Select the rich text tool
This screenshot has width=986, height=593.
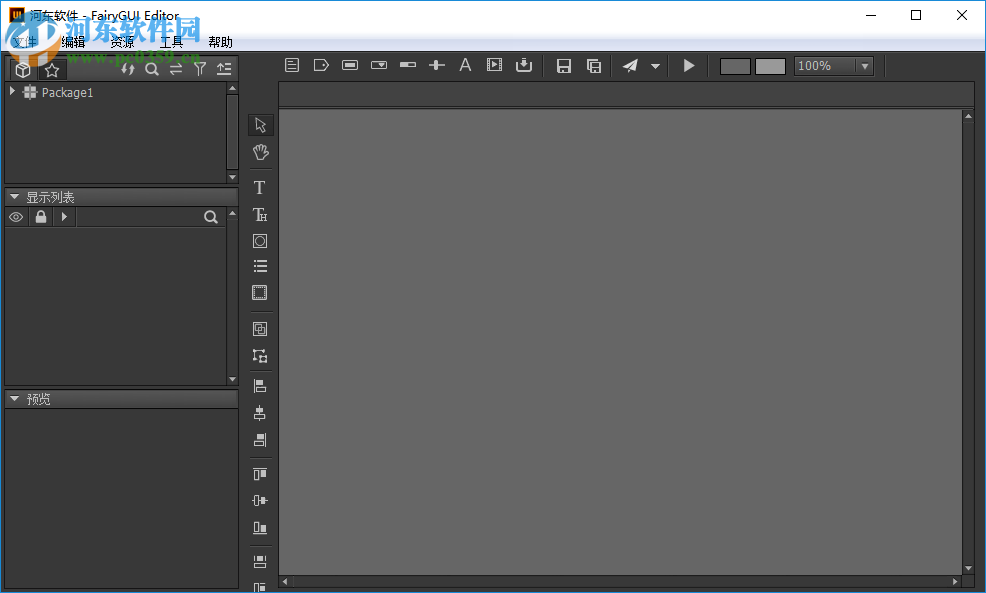[x=260, y=214]
